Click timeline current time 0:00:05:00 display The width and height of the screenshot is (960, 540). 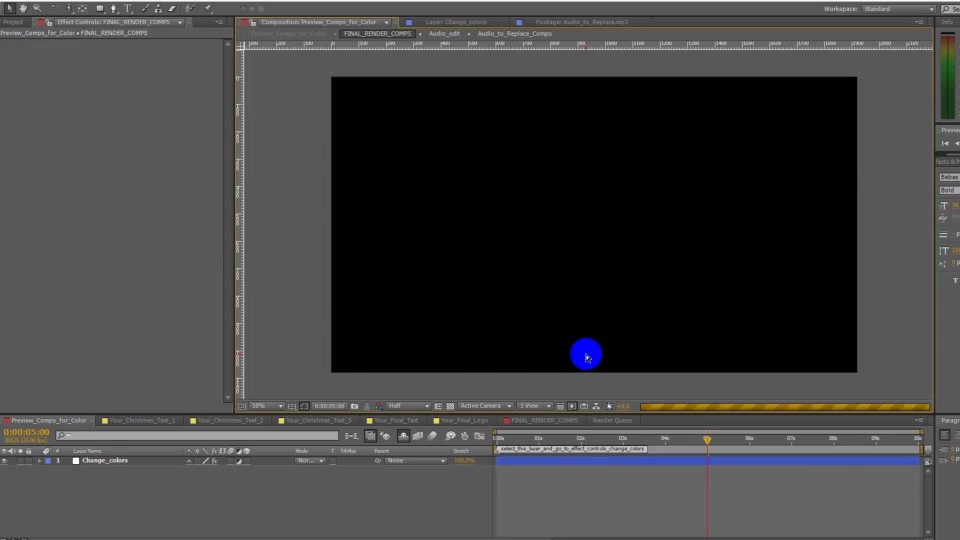pos(26,432)
